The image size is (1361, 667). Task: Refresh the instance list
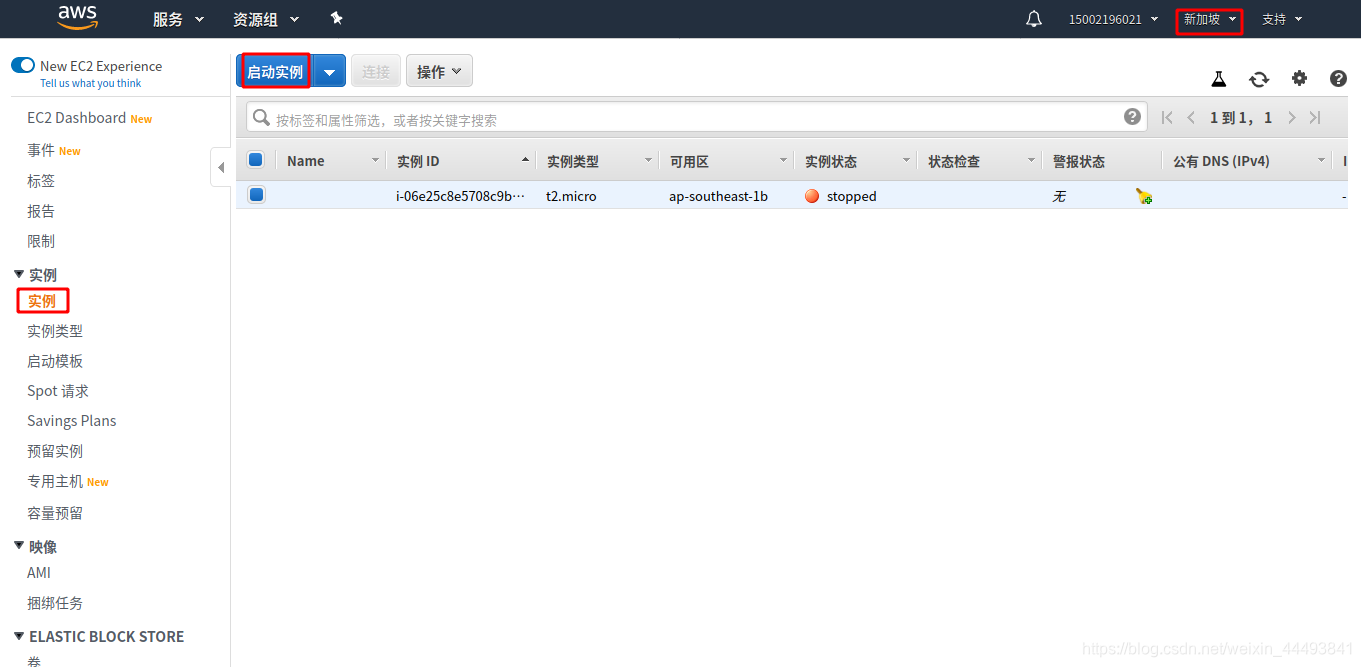1259,79
